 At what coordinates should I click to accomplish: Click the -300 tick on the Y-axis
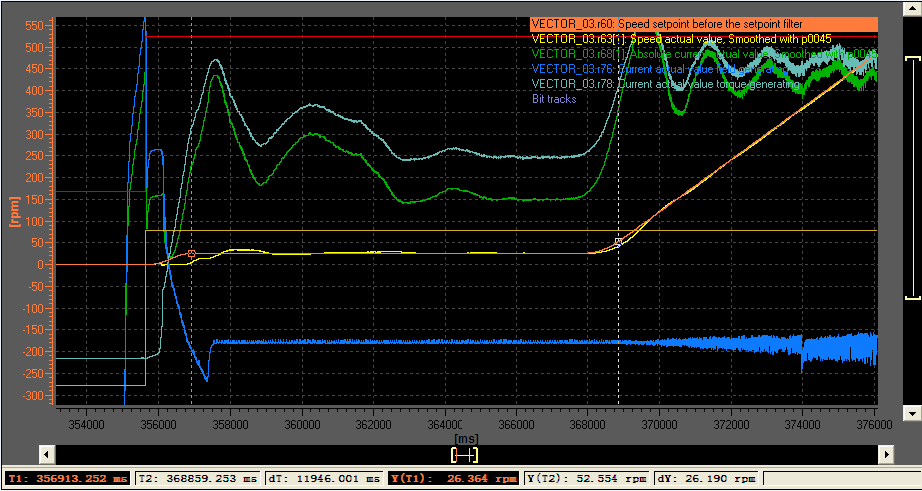[x=35, y=396]
